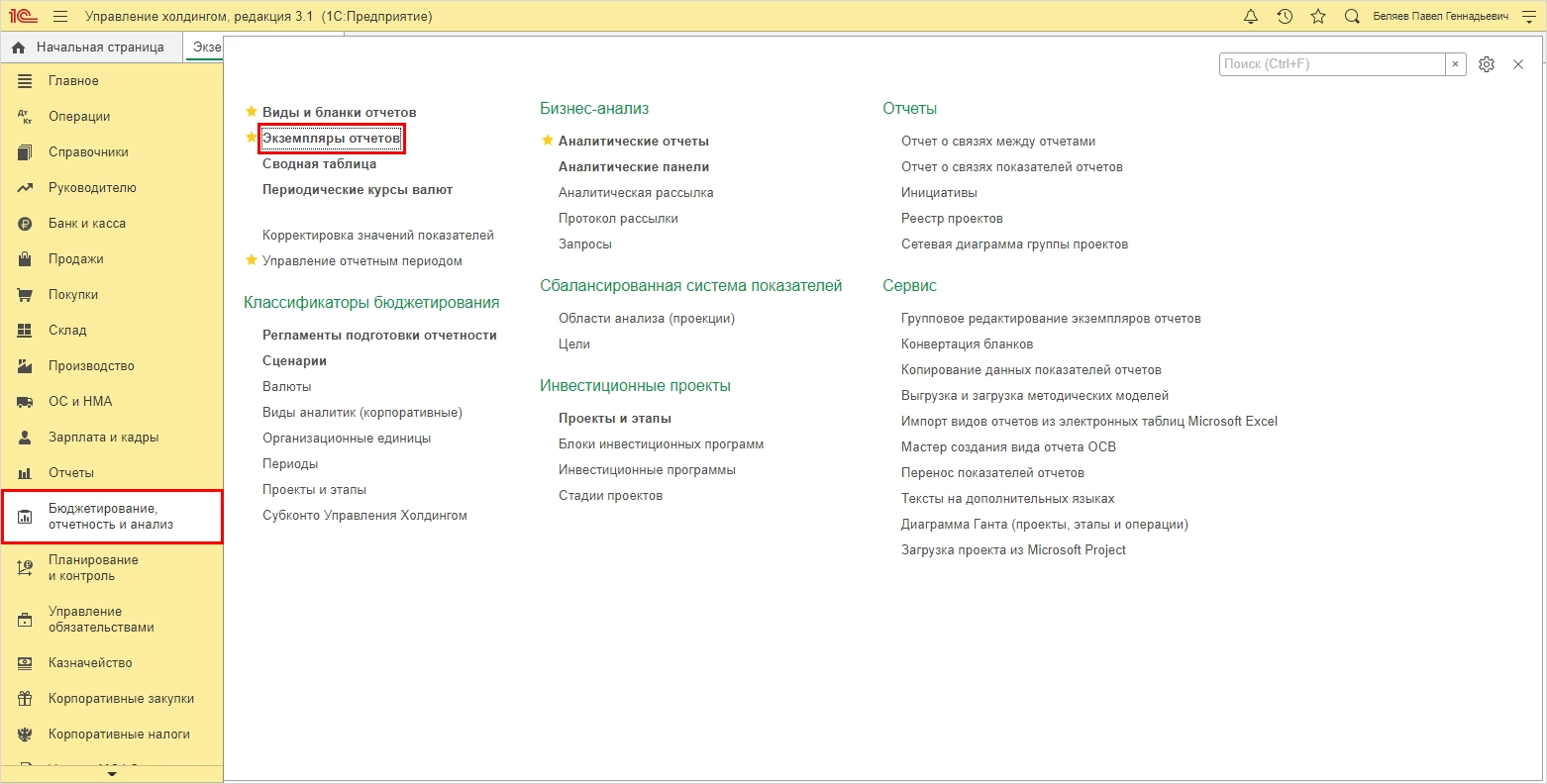Viewport: 1547px width, 784px height.
Task: Open Сводная таблица
Action: tap(319, 164)
